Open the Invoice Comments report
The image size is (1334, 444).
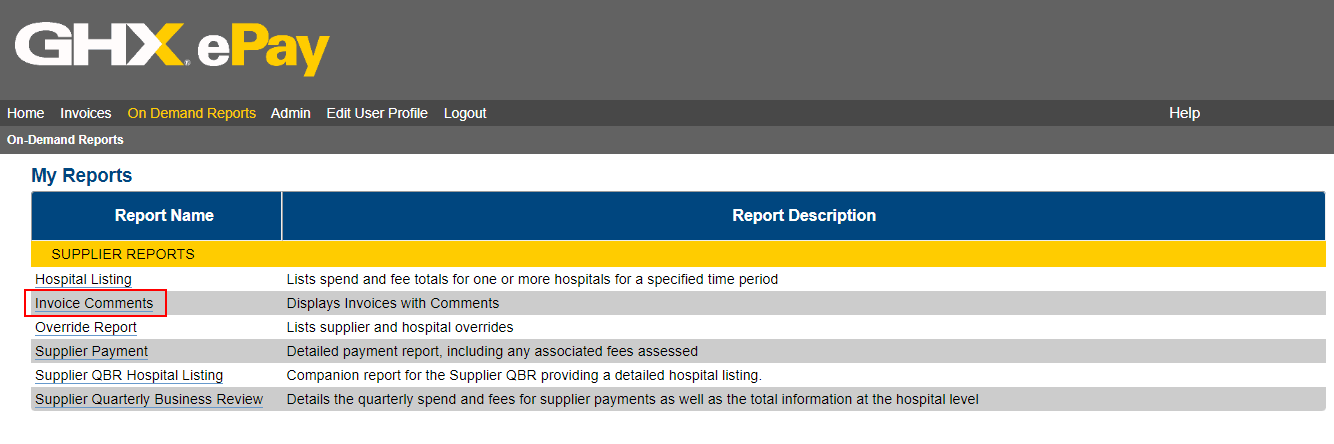pos(94,303)
